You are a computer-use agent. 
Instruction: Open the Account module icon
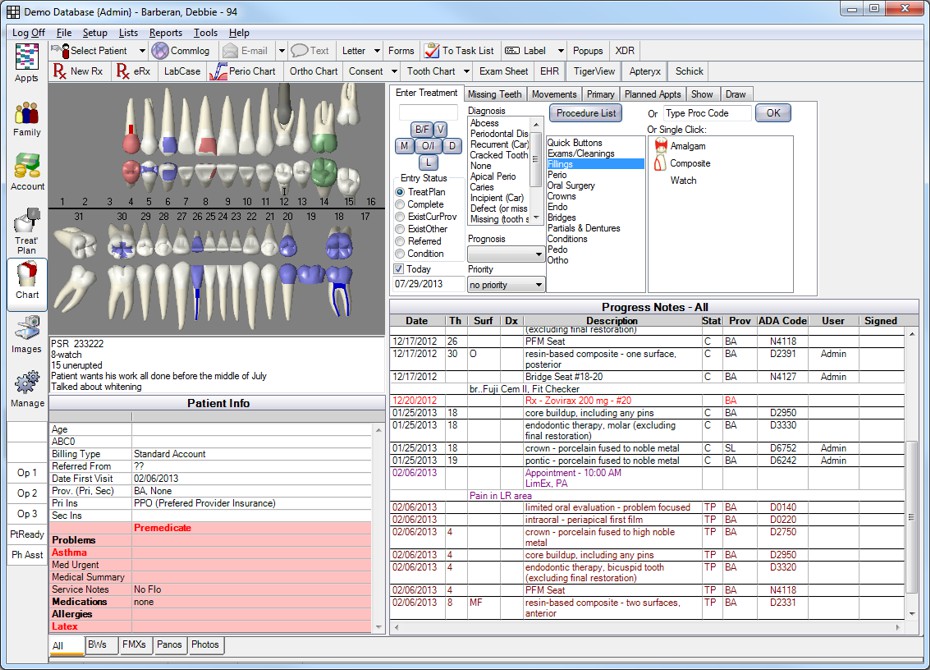click(27, 172)
